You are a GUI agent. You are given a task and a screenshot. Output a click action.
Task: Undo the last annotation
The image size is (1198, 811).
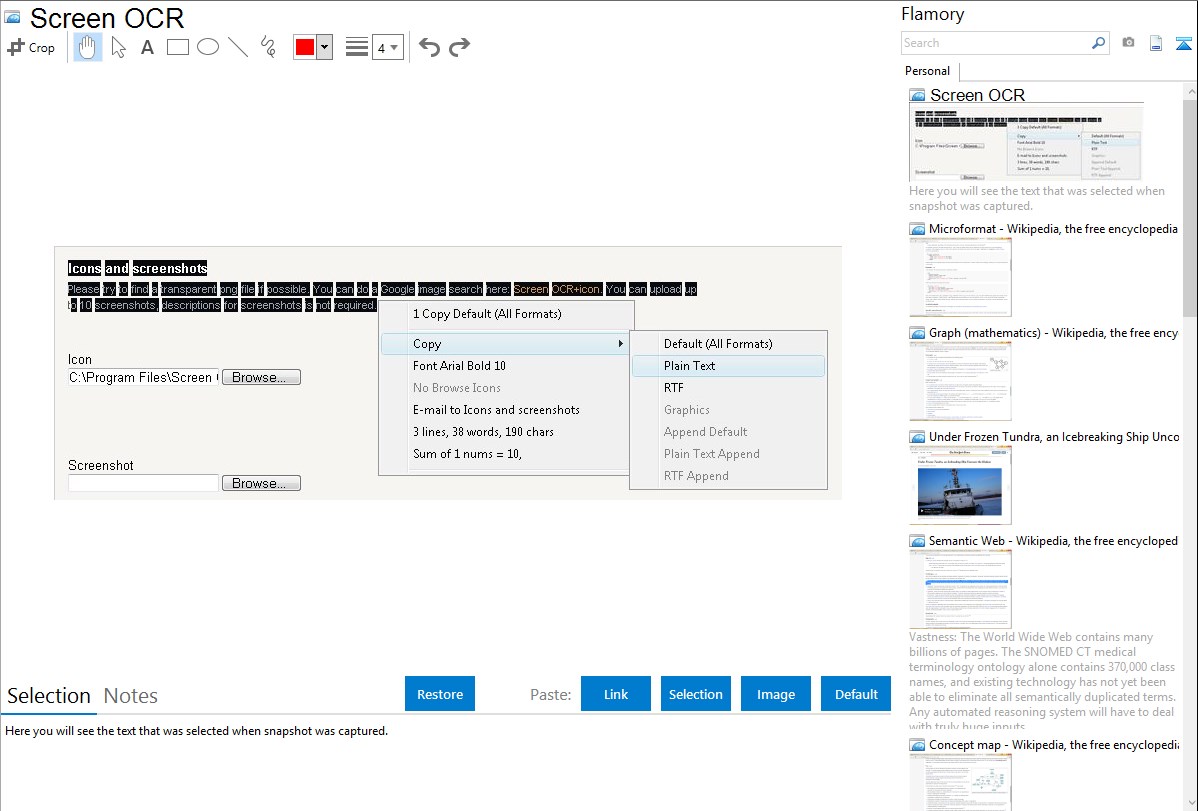(x=429, y=47)
